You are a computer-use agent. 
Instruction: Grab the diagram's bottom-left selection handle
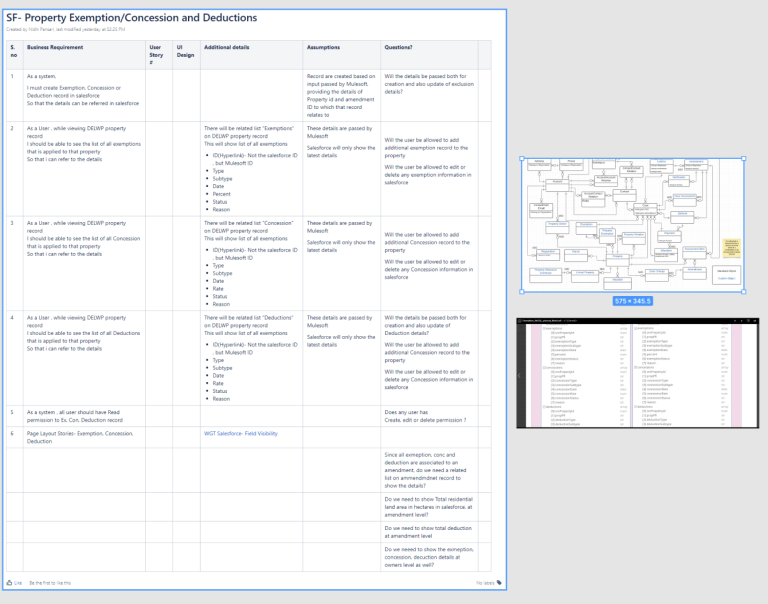[522, 292]
